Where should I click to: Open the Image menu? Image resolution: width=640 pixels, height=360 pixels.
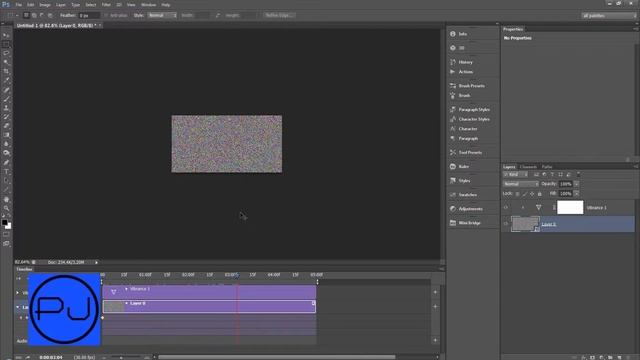pos(45,5)
